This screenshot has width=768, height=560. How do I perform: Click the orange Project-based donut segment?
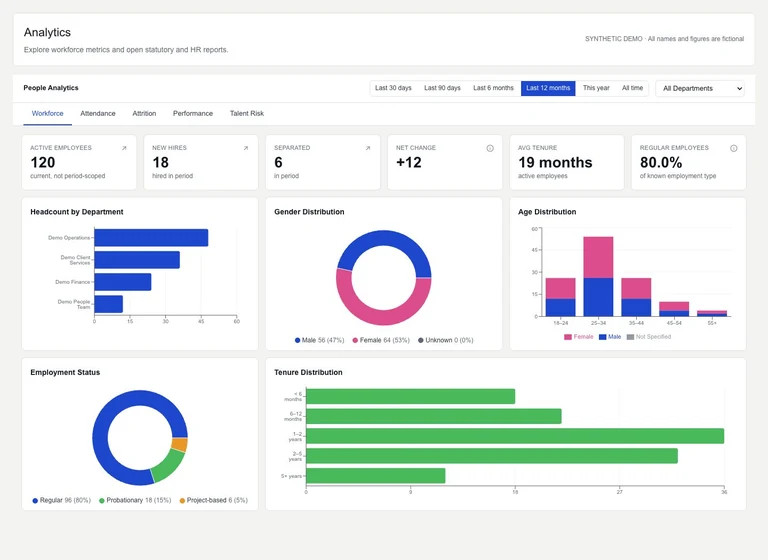(x=180, y=445)
